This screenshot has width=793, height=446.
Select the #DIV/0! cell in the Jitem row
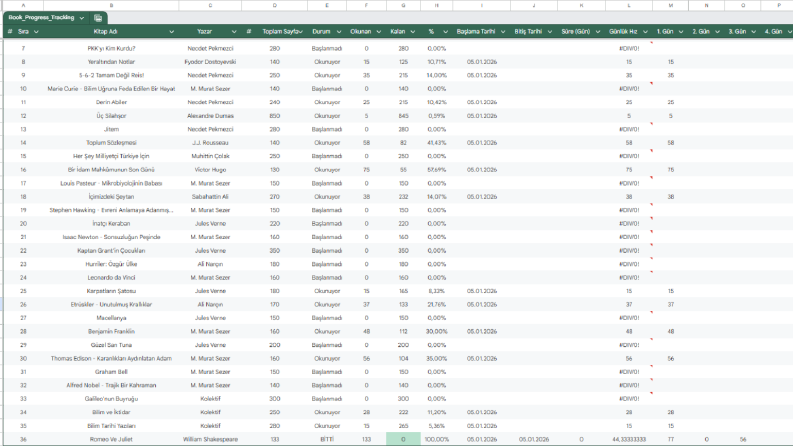coord(629,129)
